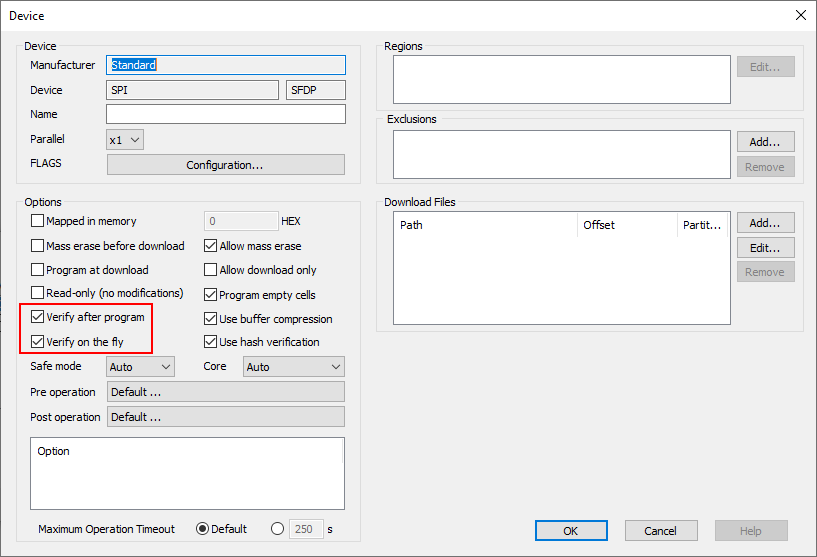Expand the Safe mode dropdown
The width and height of the screenshot is (817, 557).
coord(140,367)
